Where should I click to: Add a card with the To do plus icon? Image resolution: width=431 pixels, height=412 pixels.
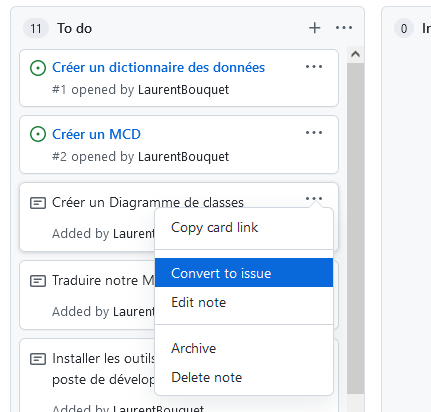(314, 28)
